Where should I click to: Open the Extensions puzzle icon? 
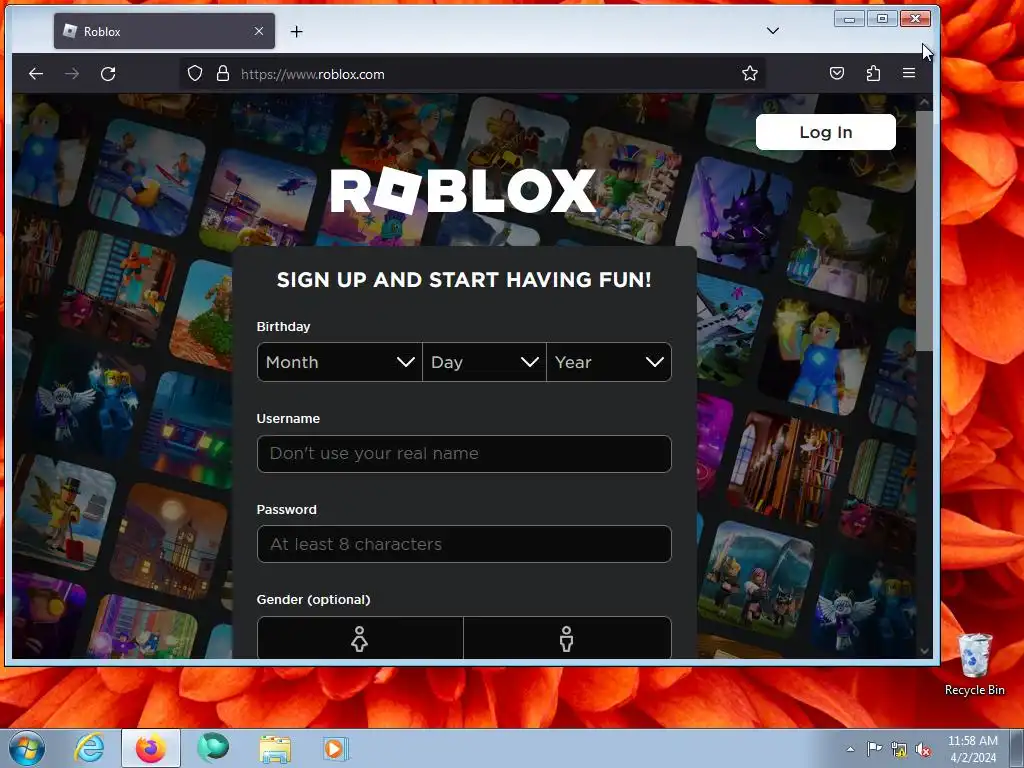[x=873, y=73]
